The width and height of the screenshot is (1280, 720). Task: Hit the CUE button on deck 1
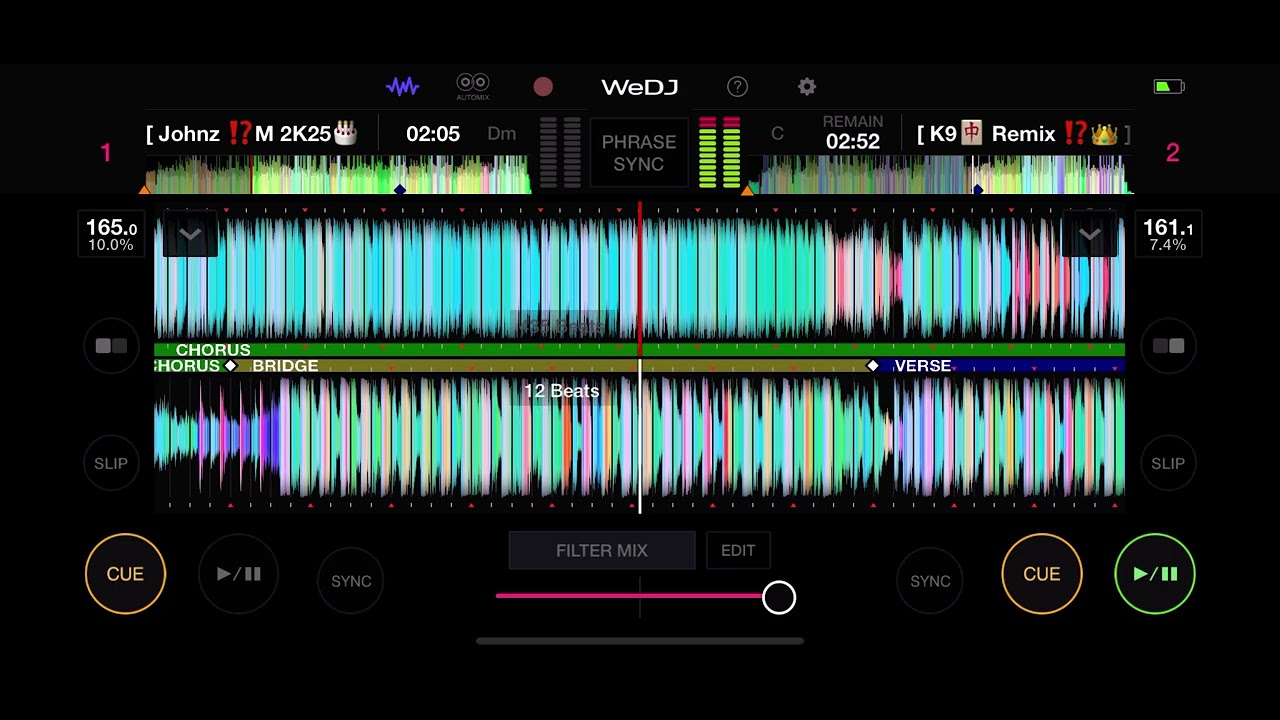click(125, 574)
